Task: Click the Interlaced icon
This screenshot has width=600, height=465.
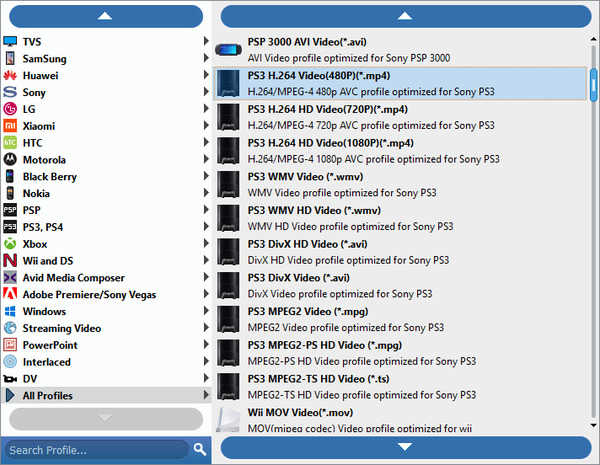Action: coord(10,362)
